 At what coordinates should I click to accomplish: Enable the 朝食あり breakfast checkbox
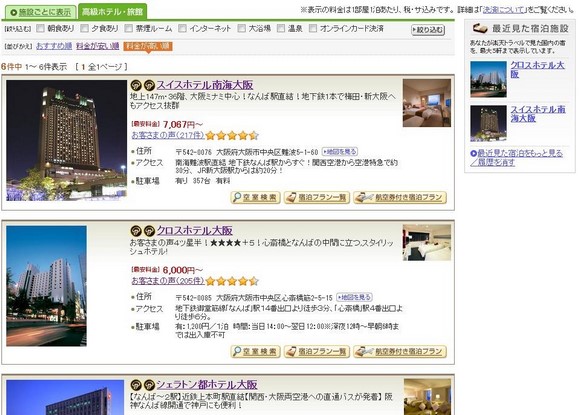tap(40, 28)
